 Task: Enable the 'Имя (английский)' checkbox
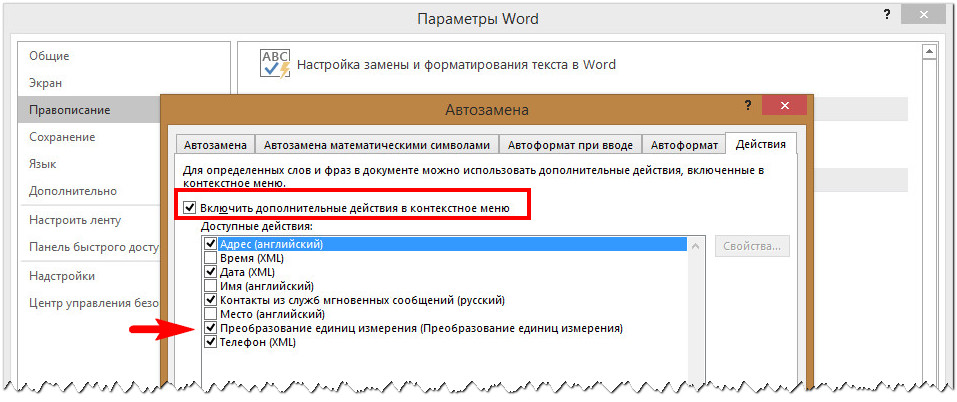pyautogui.click(x=211, y=285)
